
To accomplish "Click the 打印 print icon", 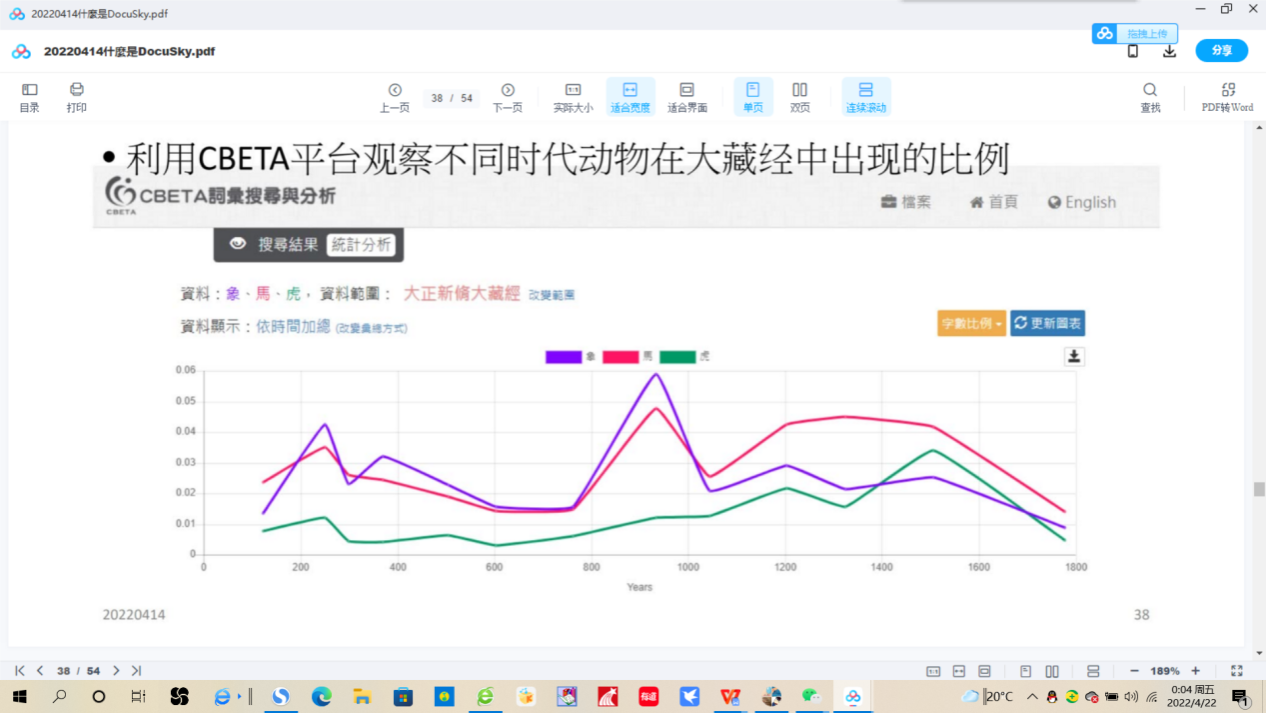I will tap(77, 97).
